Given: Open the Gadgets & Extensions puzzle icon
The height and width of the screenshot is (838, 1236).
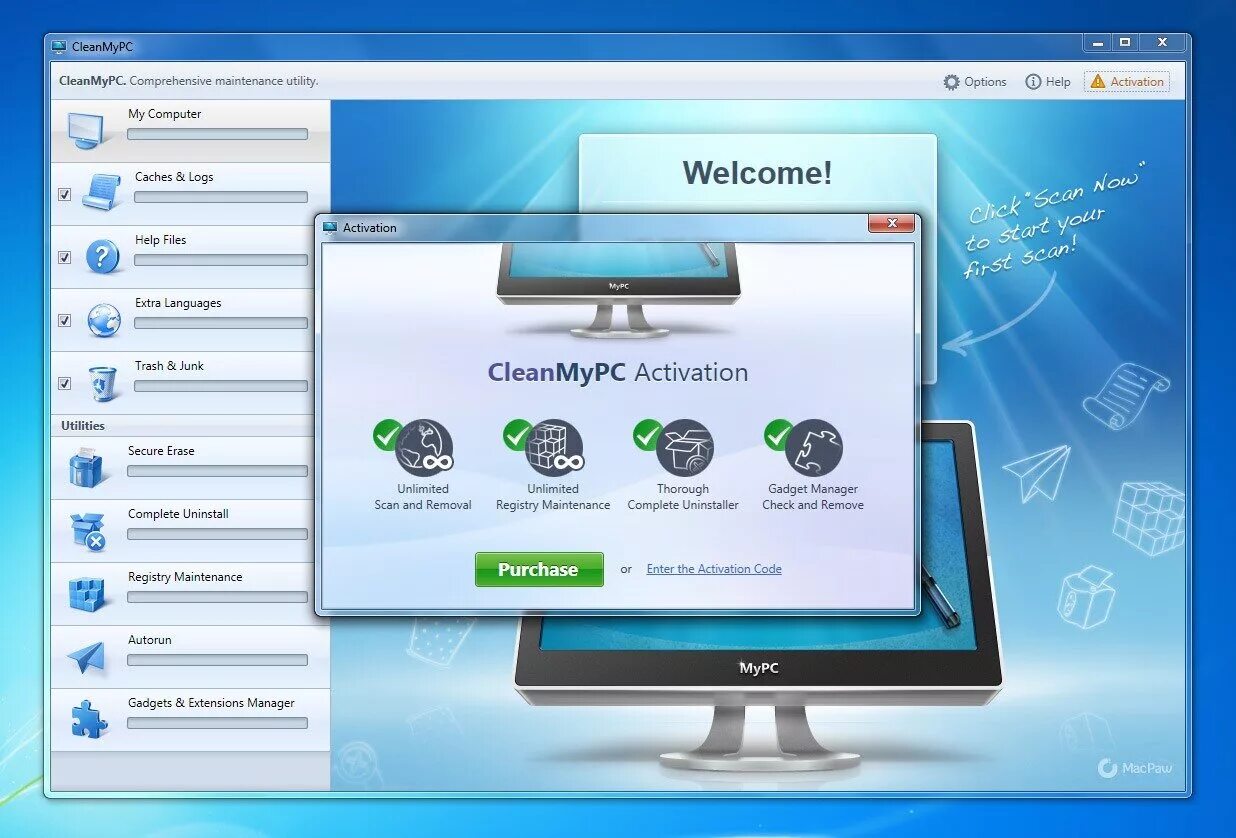Looking at the screenshot, I should tap(88, 719).
